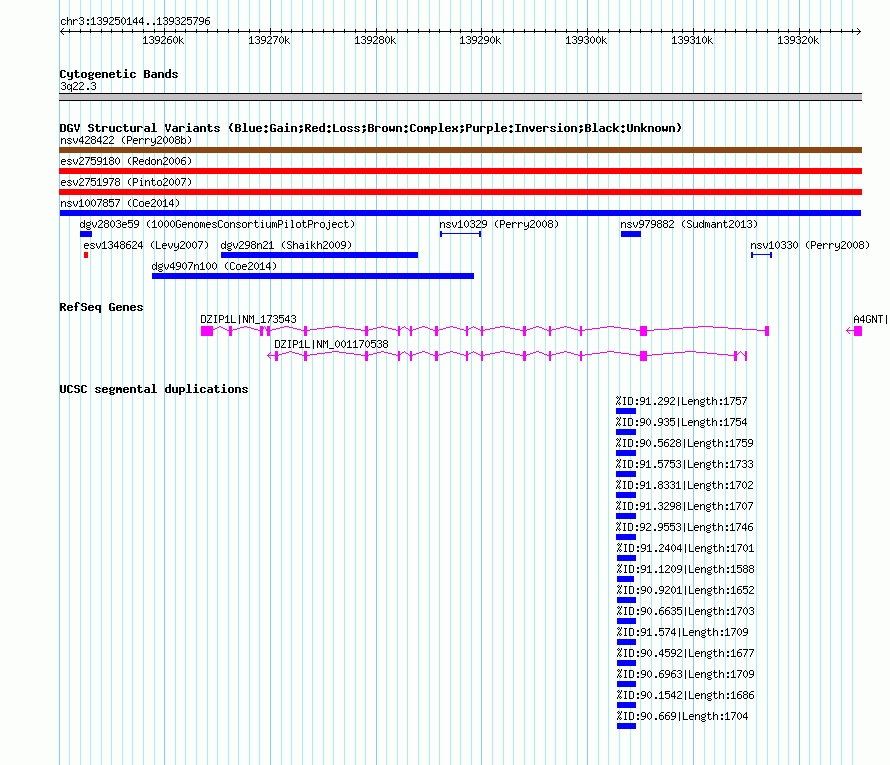Select the %ID:90.669|Length:1704 duplication bar
Viewport: 890px width, 765px height.
tap(626, 725)
